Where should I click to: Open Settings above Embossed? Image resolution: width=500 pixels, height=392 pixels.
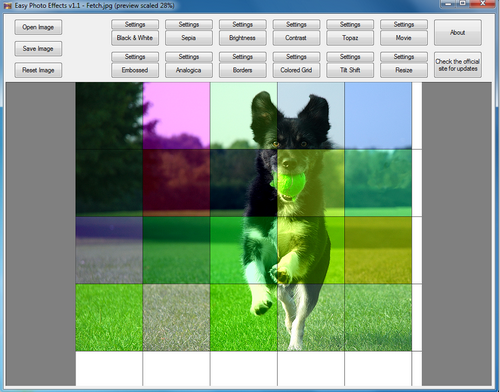click(135, 57)
